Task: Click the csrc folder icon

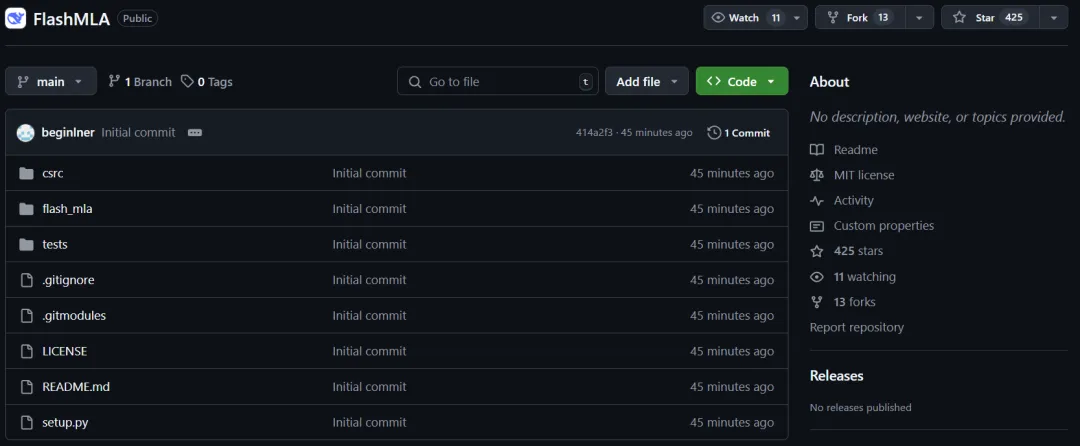Action: tap(26, 173)
